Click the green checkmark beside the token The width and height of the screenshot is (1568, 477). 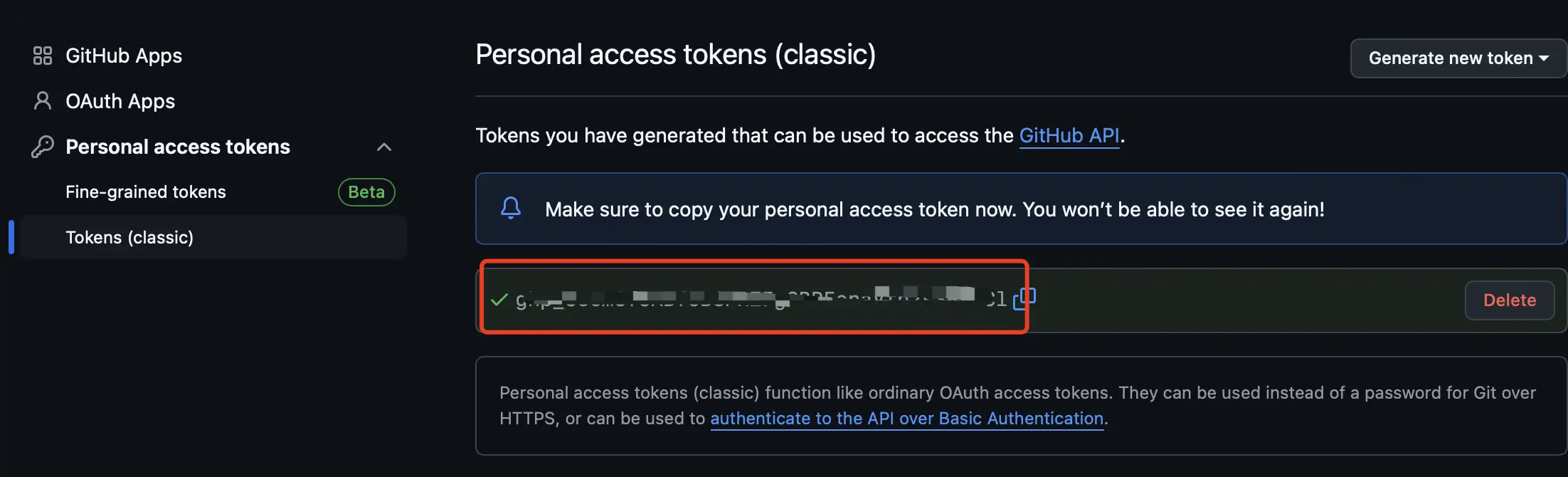[x=499, y=300]
